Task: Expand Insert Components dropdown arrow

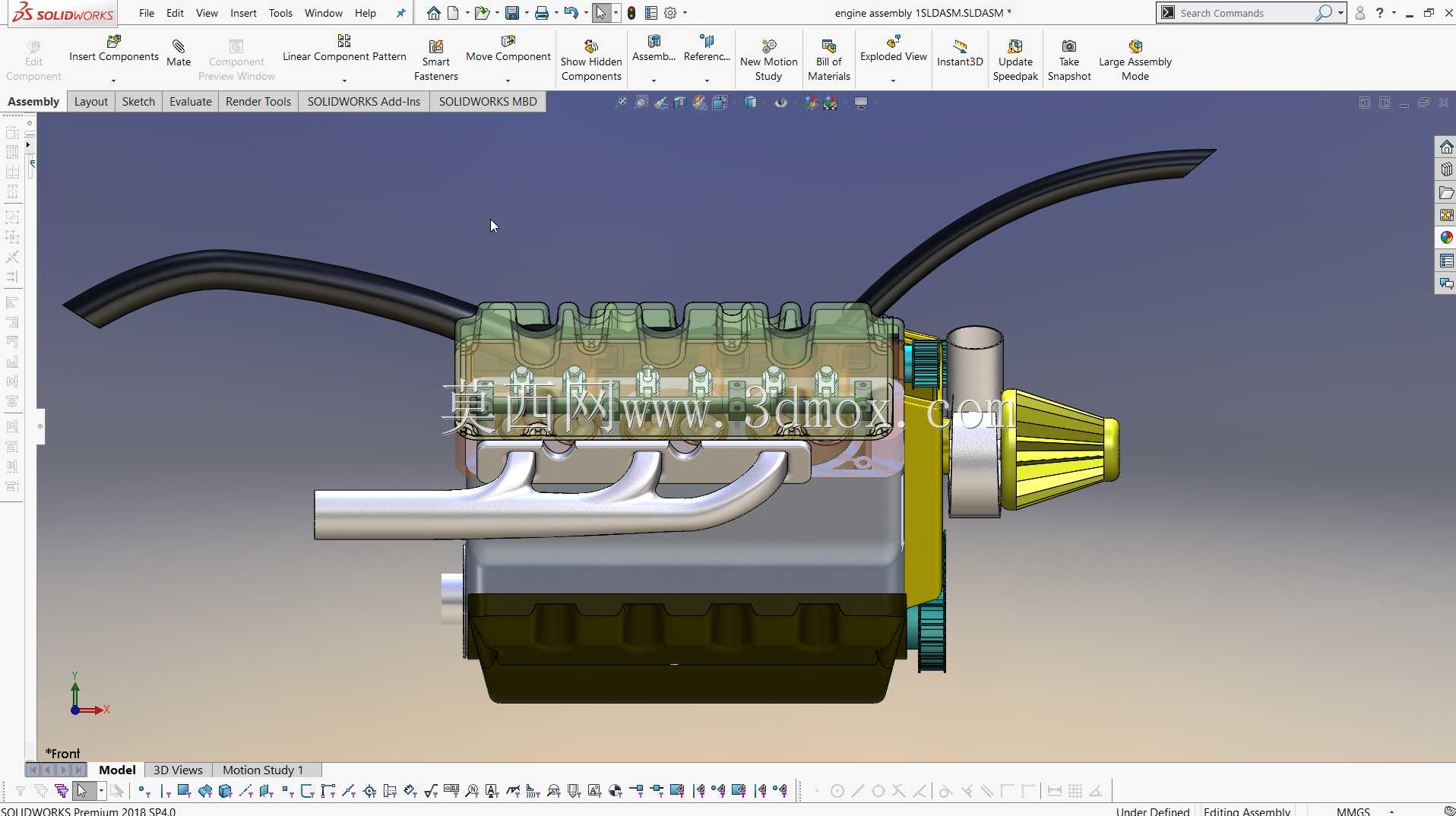Action: coord(113,81)
